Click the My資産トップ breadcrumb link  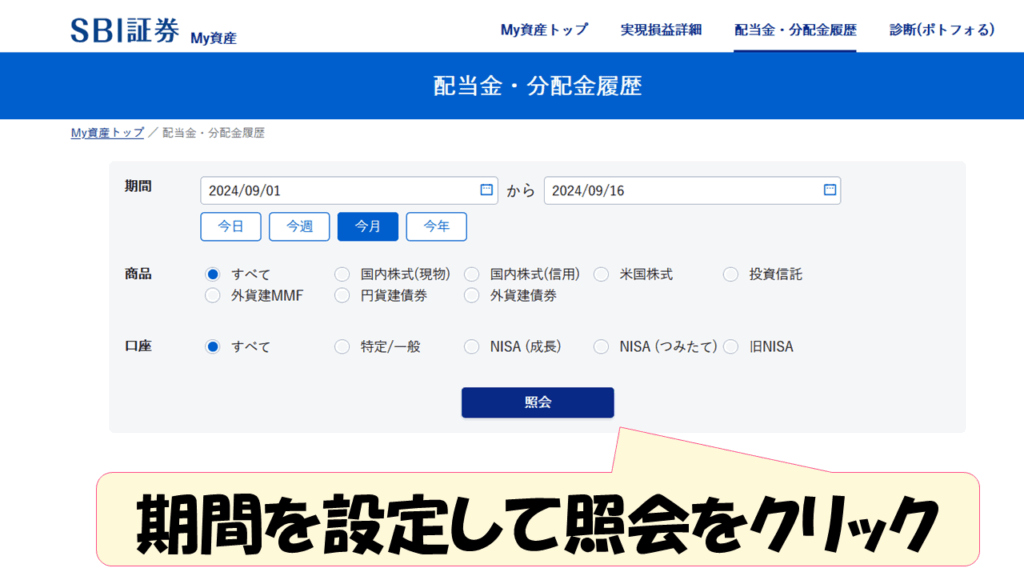click(x=107, y=133)
